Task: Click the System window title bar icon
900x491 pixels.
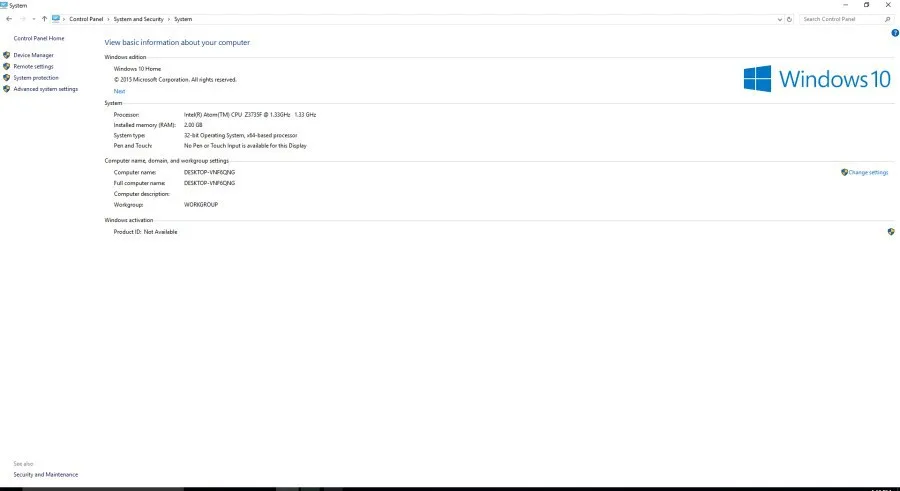Action: pos(4,5)
